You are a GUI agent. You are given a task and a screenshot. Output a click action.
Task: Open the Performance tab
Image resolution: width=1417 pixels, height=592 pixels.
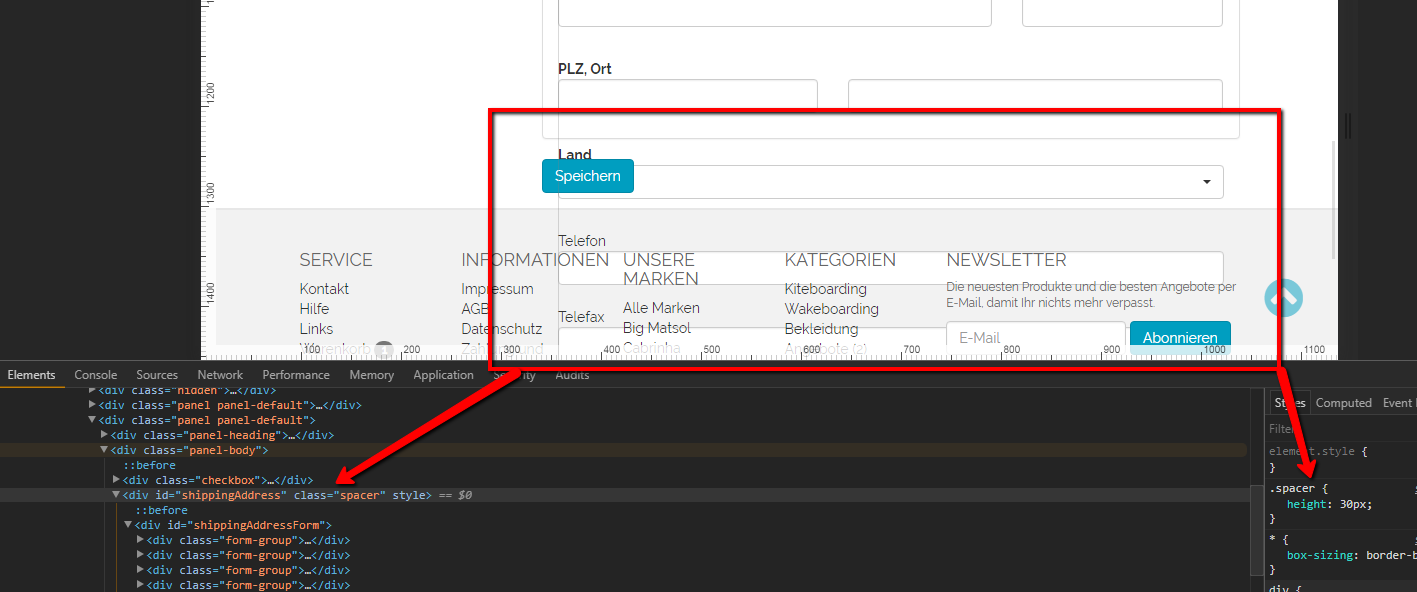[296, 375]
